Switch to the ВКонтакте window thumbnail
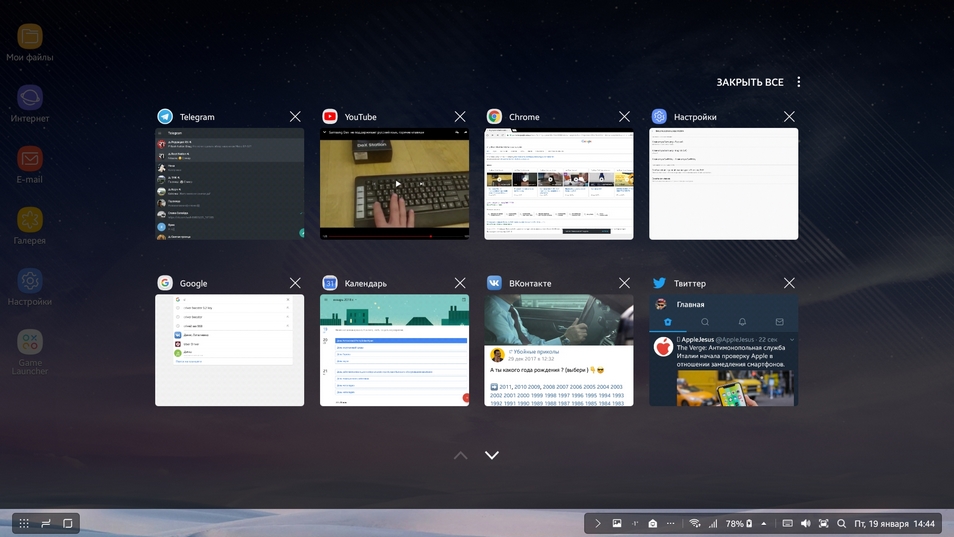Screen dimensions: 954x537 [x=559, y=350]
